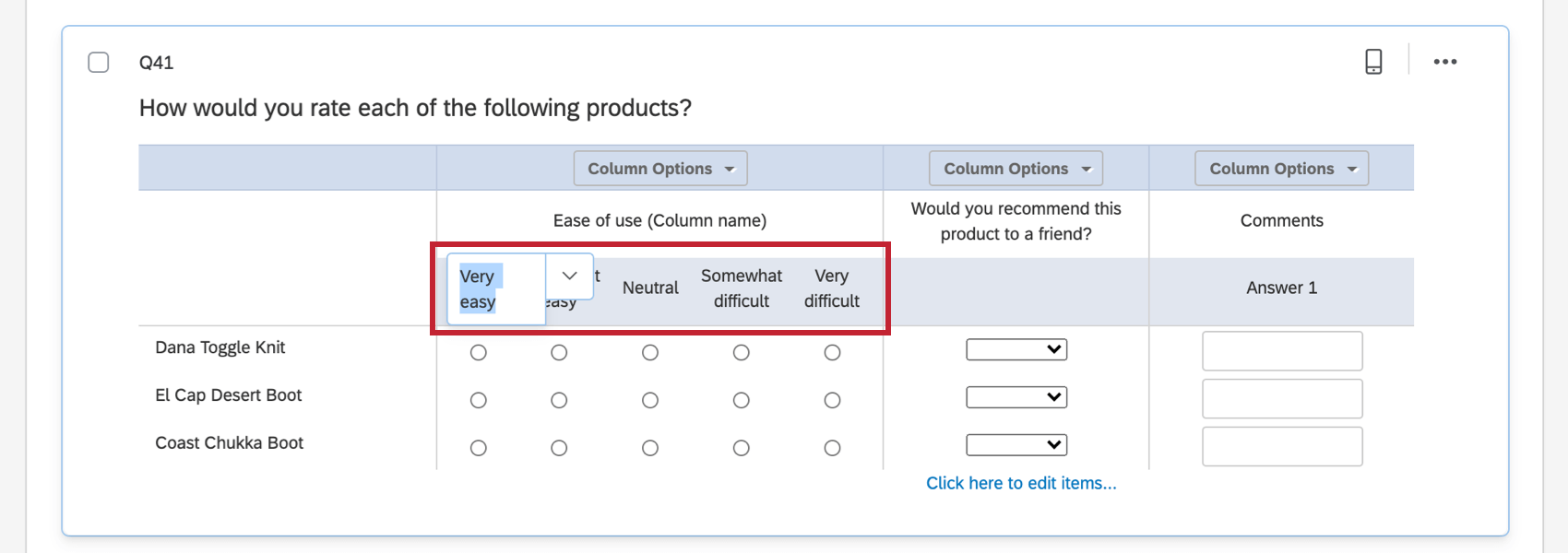The height and width of the screenshot is (553, 1568).
Task: Select Very easy for Dana Toggle Knit
Action: pyautogui.click(x=478, y=353)
